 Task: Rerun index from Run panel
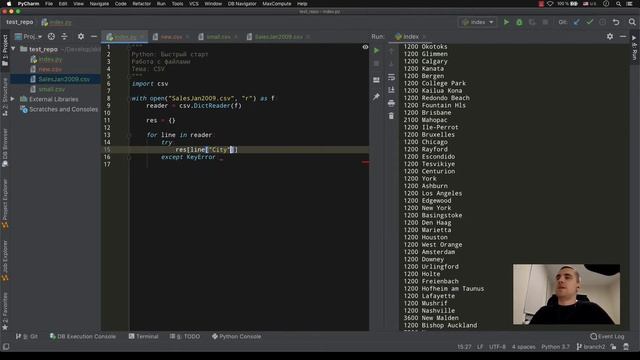click(x=376, y=51)
